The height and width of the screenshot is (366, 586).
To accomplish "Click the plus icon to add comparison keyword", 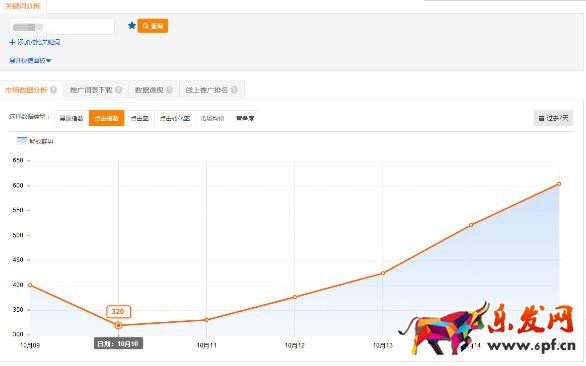I will click(x=12, y=42).
